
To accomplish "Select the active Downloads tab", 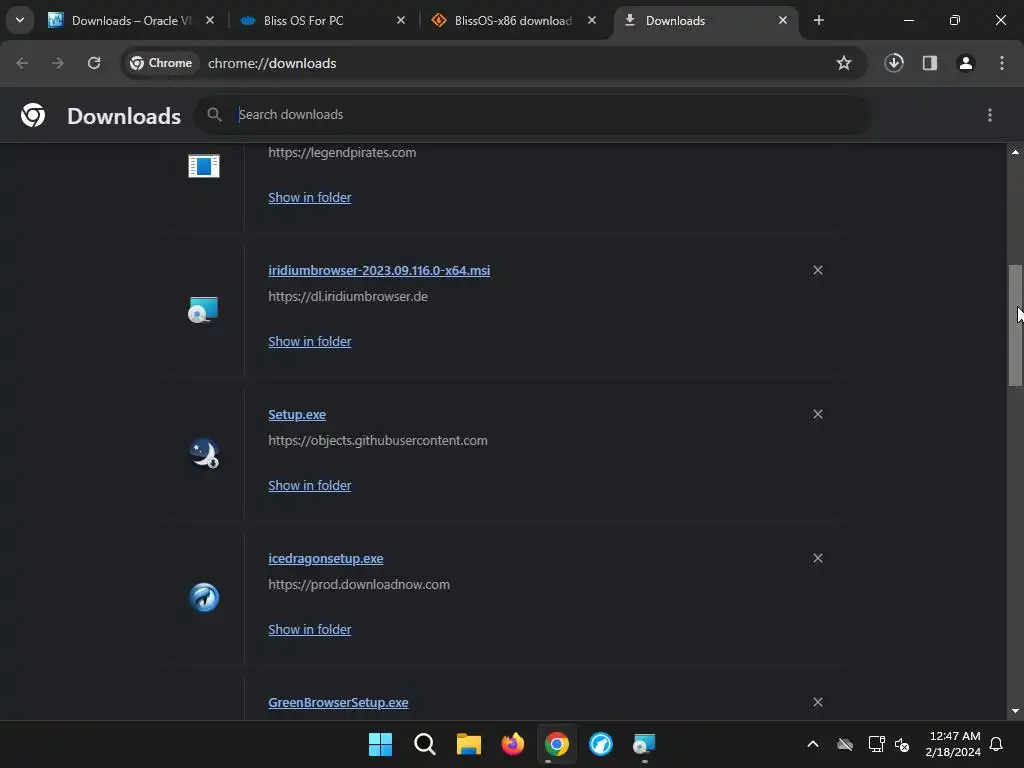I will (x=705, y=21).
